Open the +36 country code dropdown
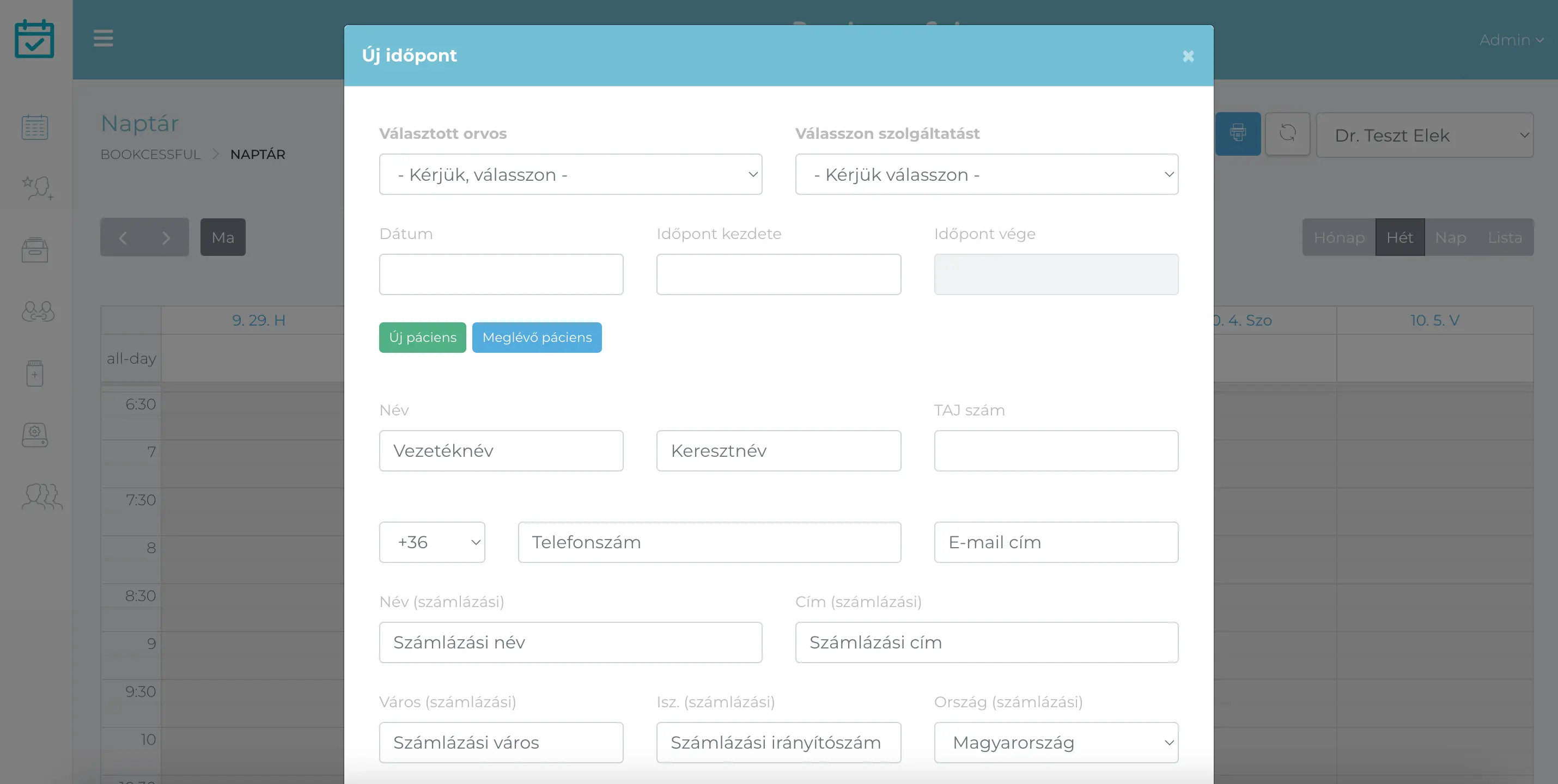Viewport: 1558px width, 784px height. pos(432,542)
